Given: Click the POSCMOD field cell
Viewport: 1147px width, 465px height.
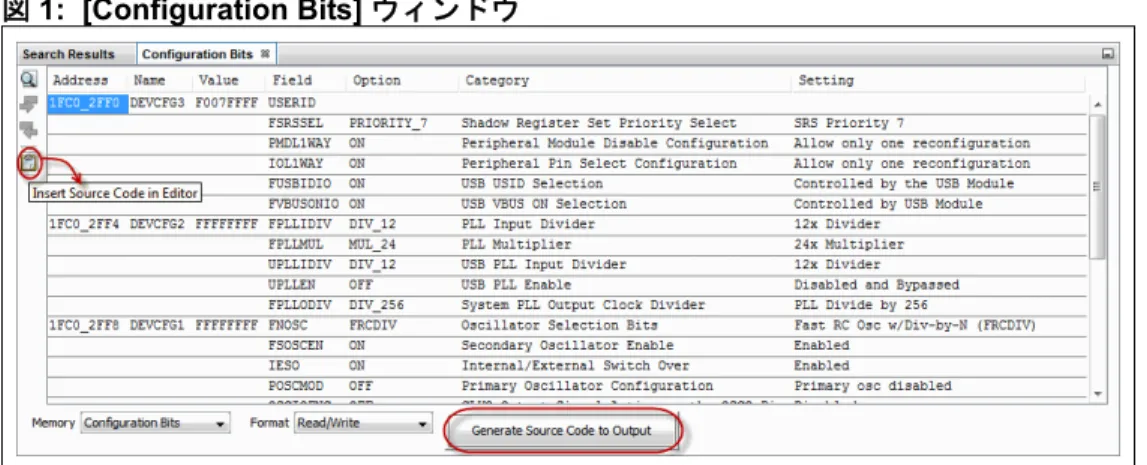Looking at the screenshot, I should (296, 385).
